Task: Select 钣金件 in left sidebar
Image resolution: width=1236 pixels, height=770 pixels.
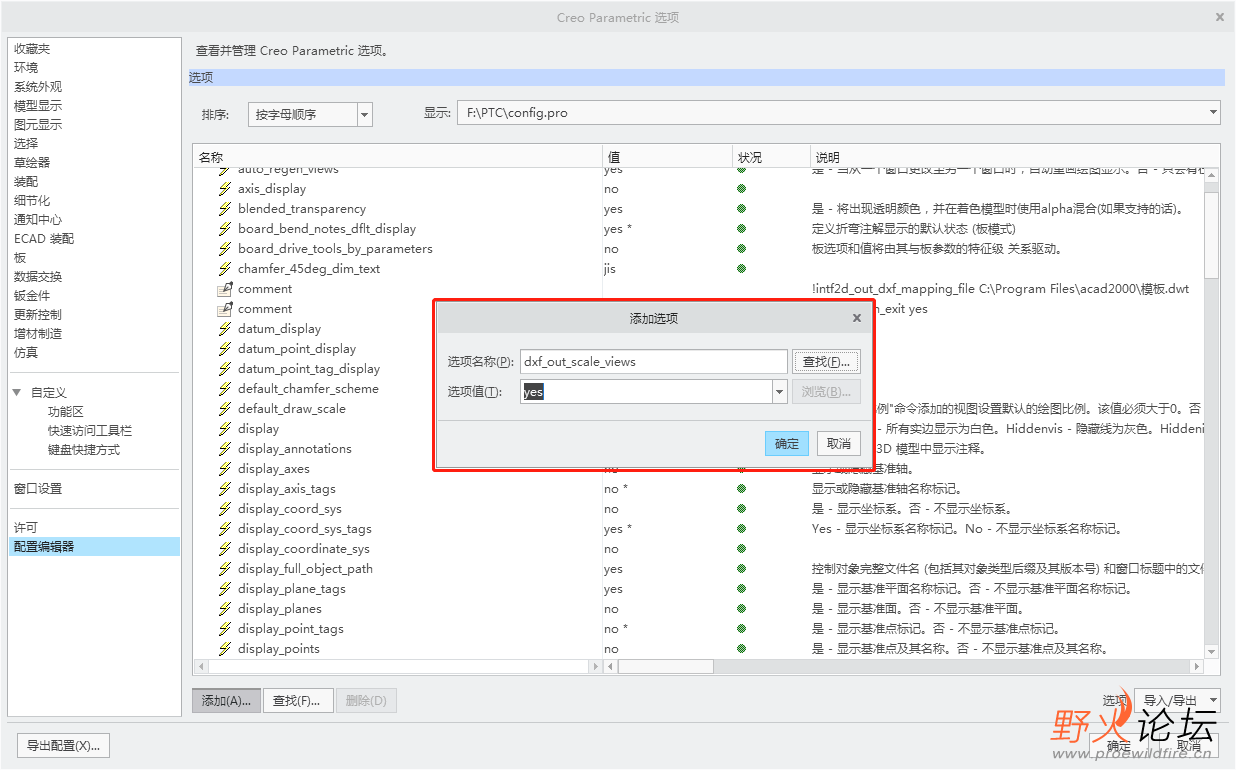Action: [32, 296]
